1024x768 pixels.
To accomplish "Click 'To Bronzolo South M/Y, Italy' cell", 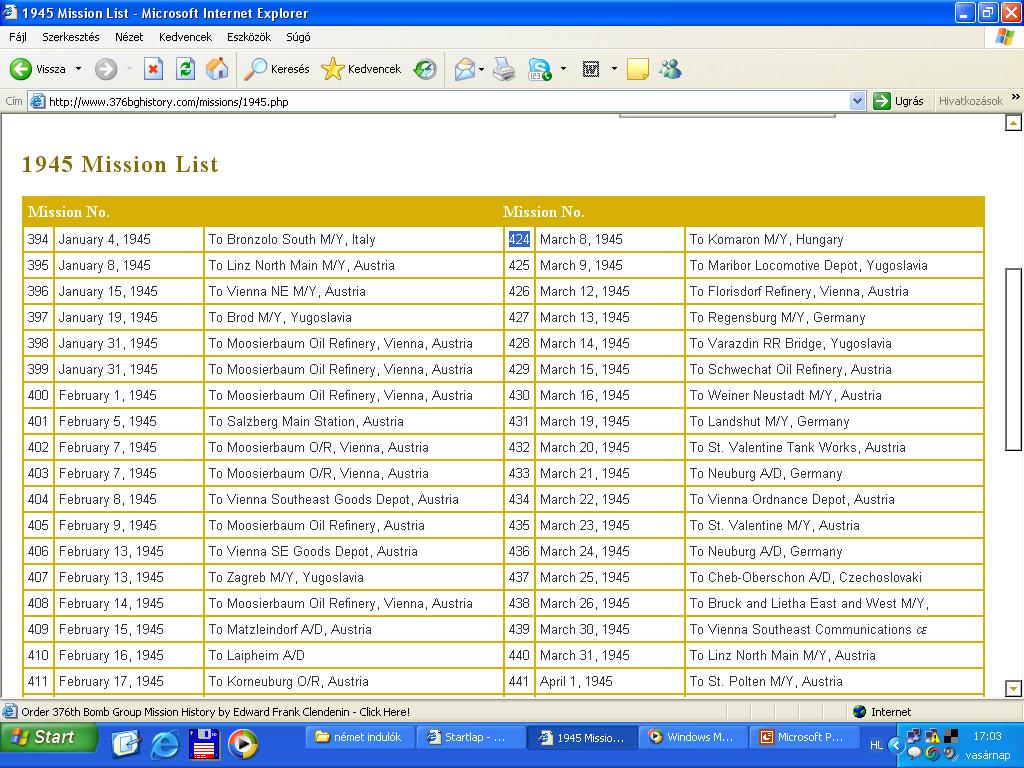I will [x=353, y=239].
